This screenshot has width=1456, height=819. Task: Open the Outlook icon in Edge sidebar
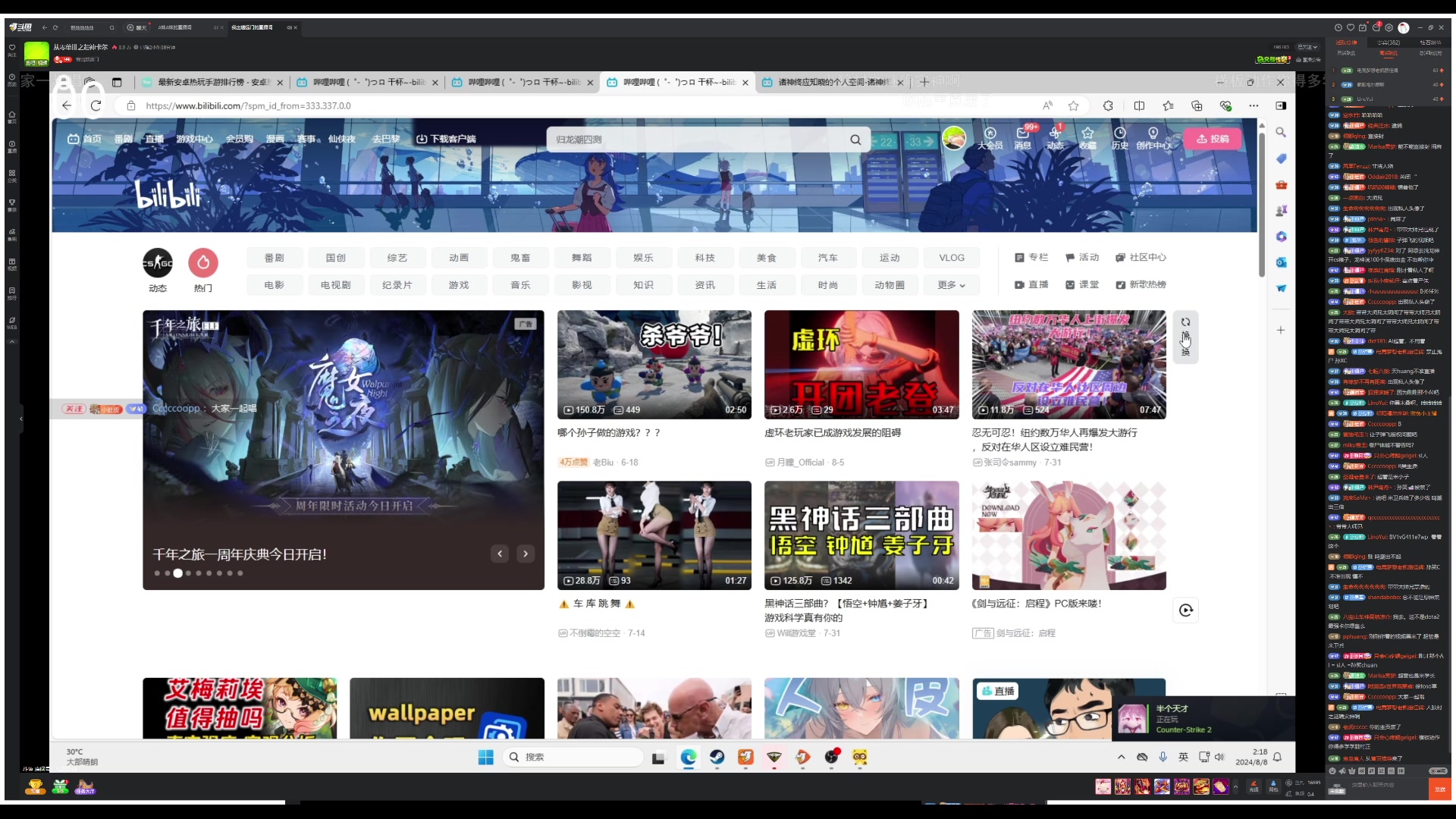click(x=1281, y=262)
